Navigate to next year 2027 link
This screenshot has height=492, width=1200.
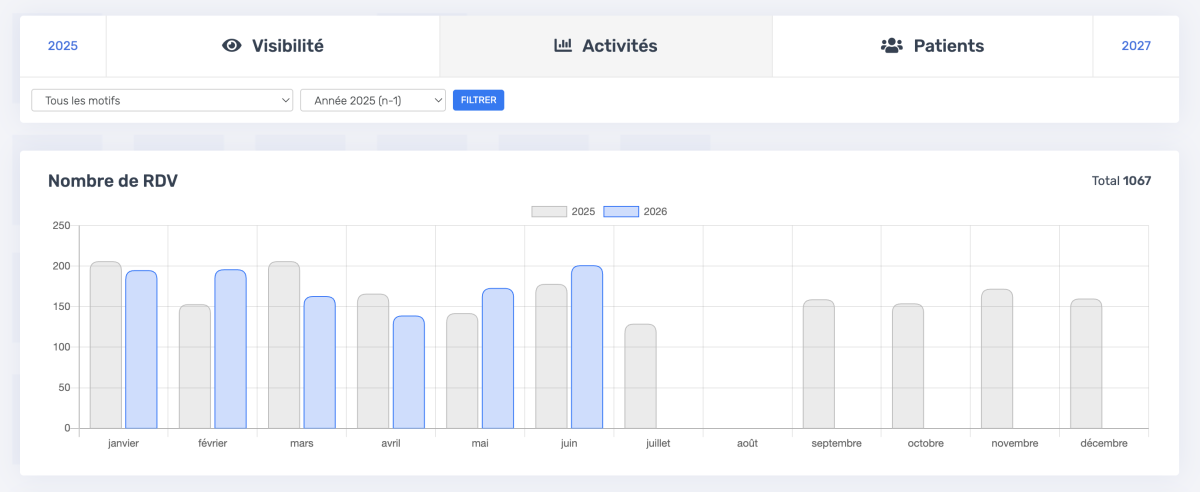click(x=1136, y=46)
